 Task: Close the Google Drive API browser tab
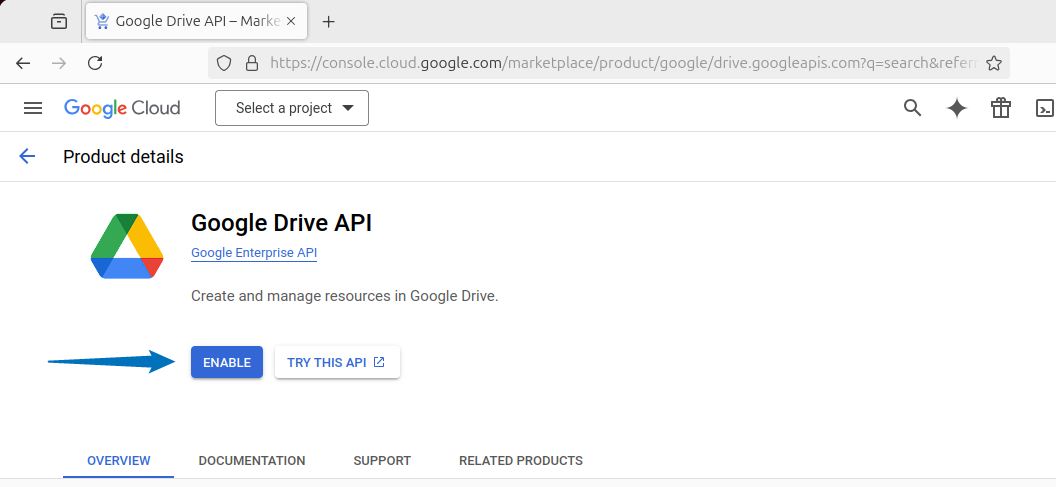291,22
